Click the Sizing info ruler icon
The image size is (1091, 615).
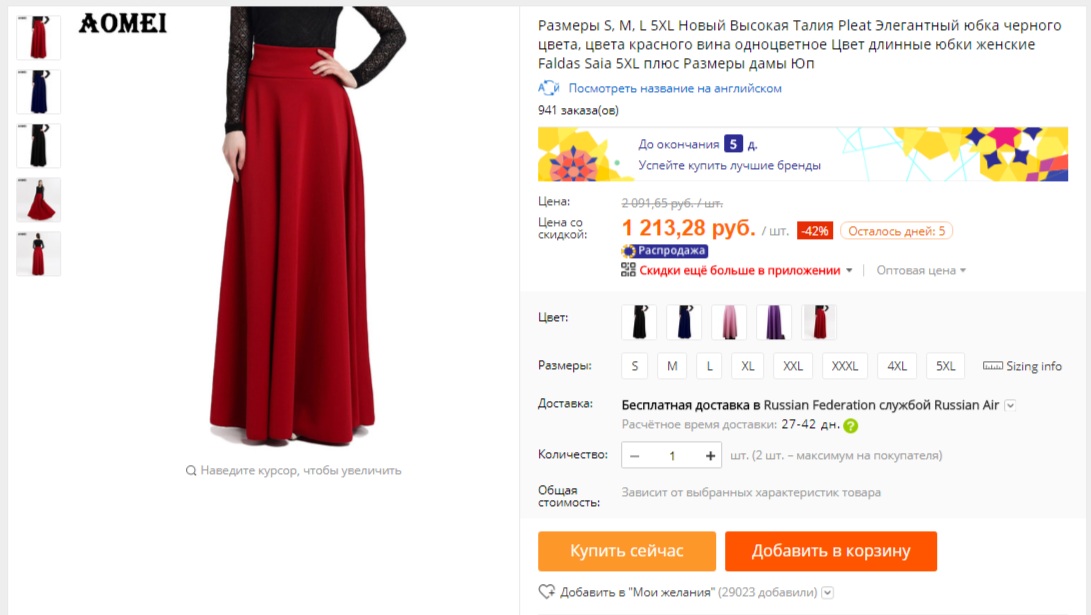992,366
